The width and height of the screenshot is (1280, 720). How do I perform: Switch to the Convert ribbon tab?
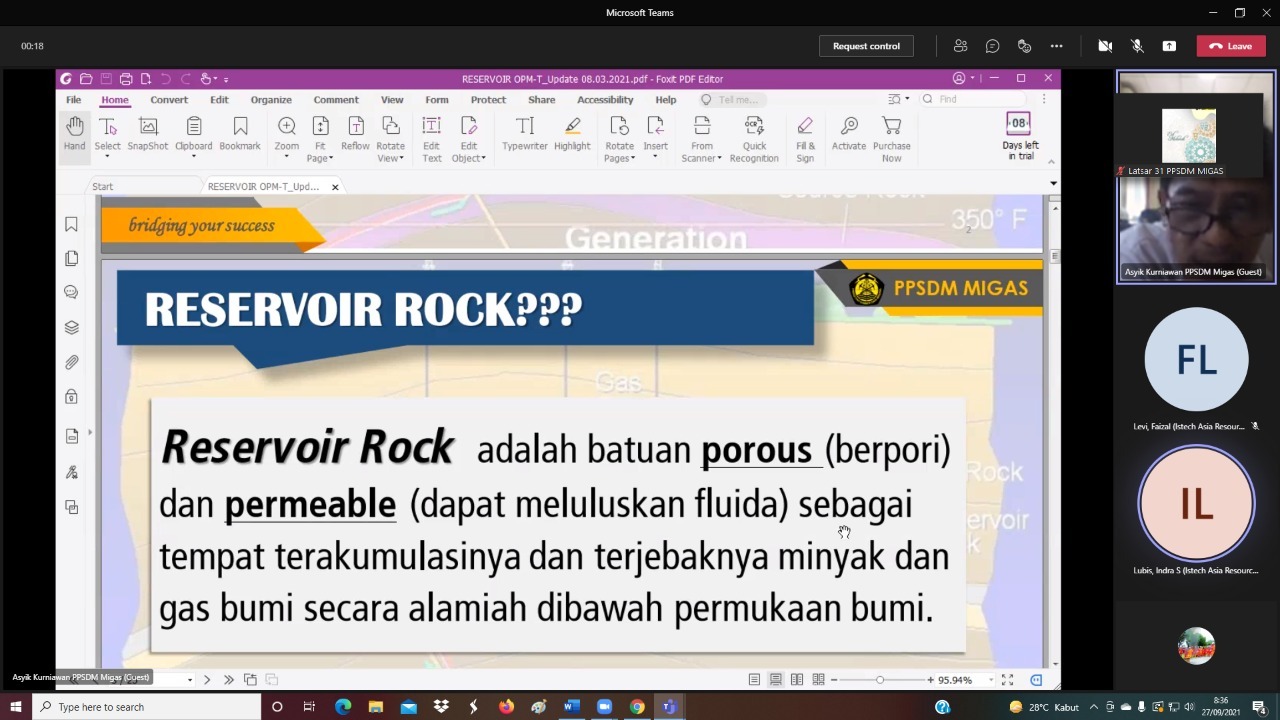(x=169, y=100)
